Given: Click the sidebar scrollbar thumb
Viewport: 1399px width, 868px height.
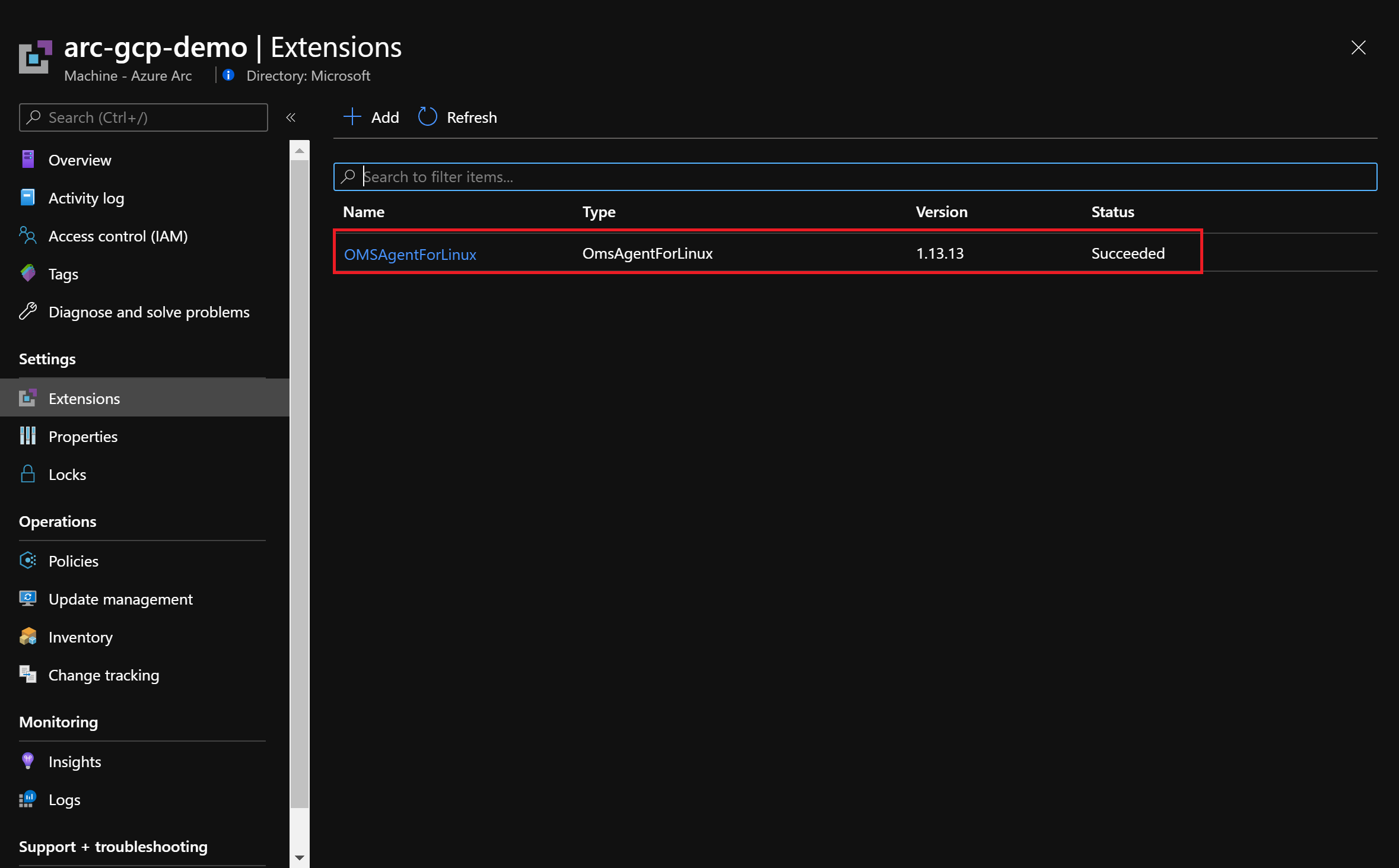Looking at the screenshot, I should 300,484.
